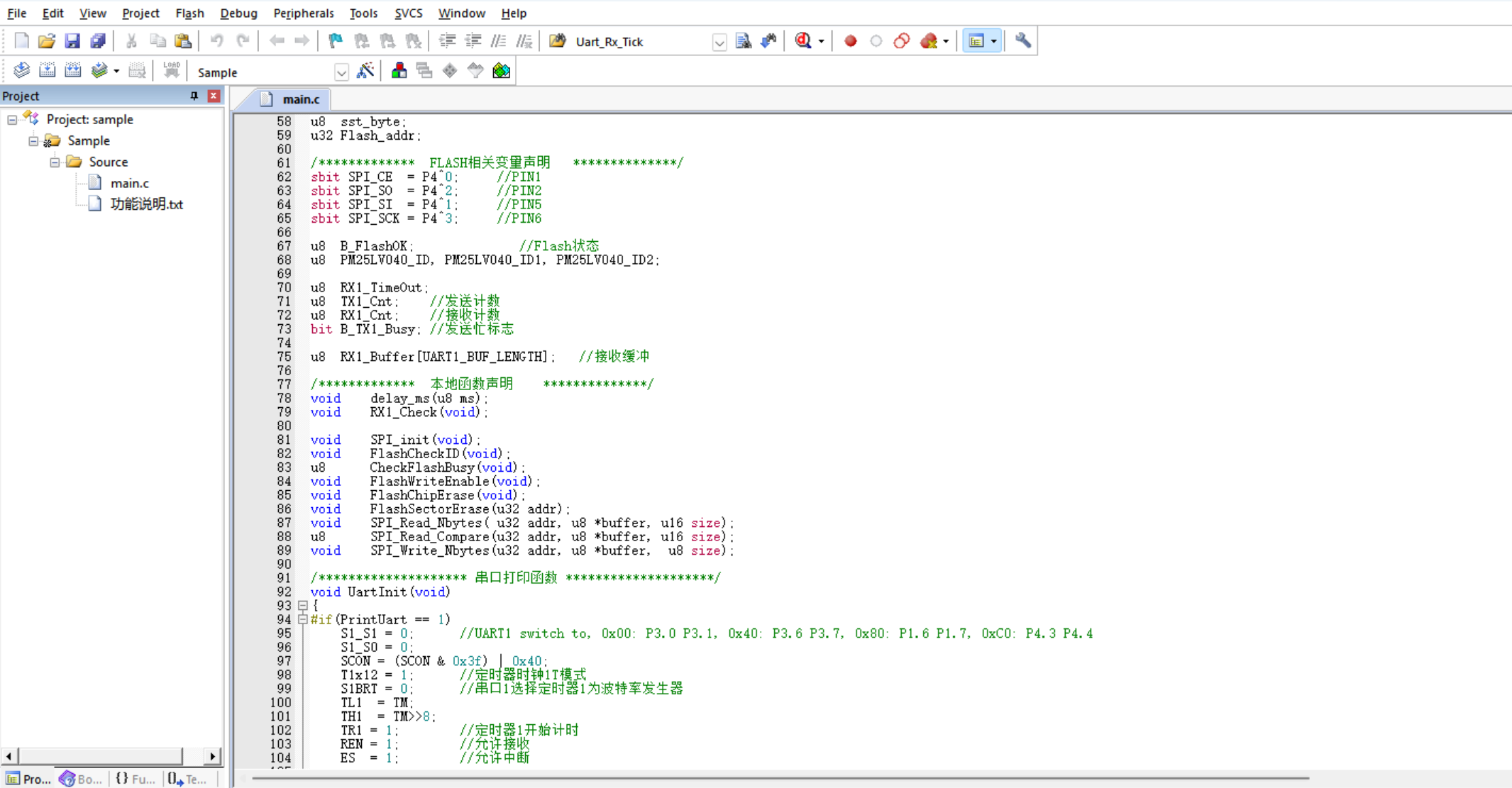The height and width of the screenshot is (788, 1512).
Task: Uncomment selection toolbar icon
Action: [524, 41]
